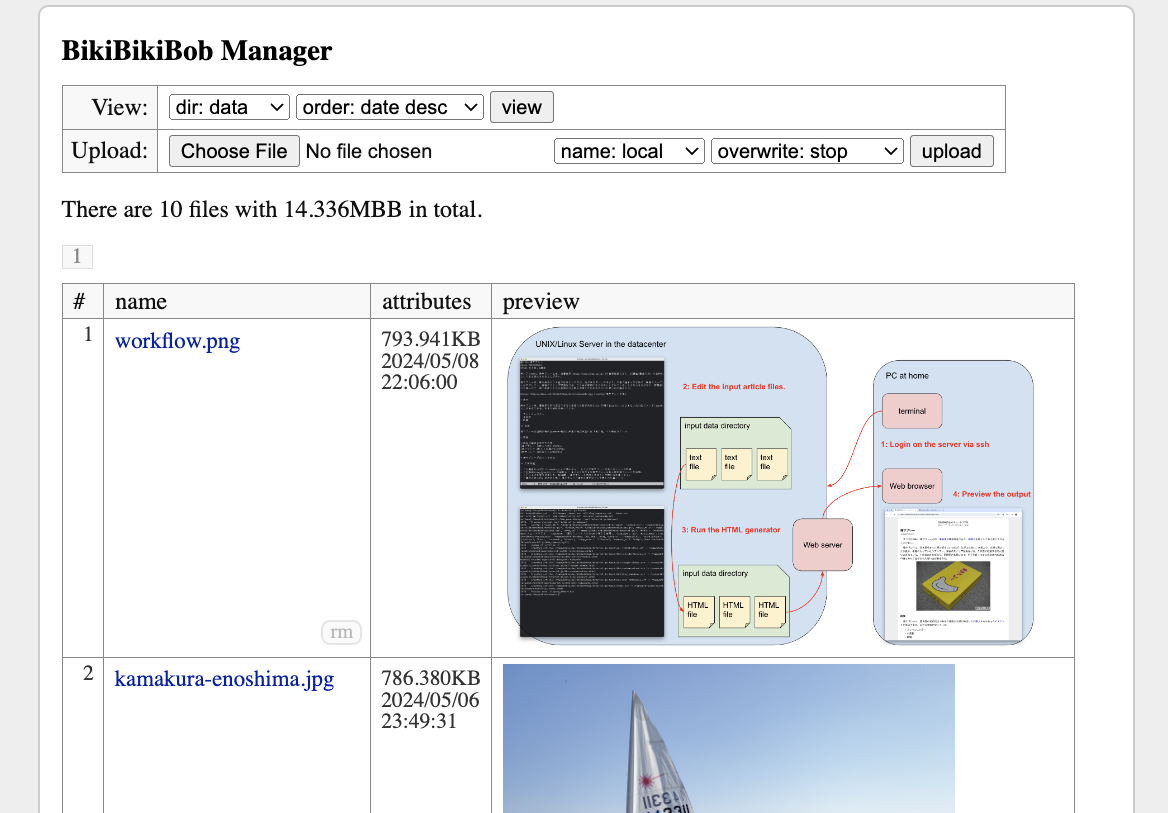Click the '#' column header
This screenshot has width=1168, height=813.
point(80,301)
